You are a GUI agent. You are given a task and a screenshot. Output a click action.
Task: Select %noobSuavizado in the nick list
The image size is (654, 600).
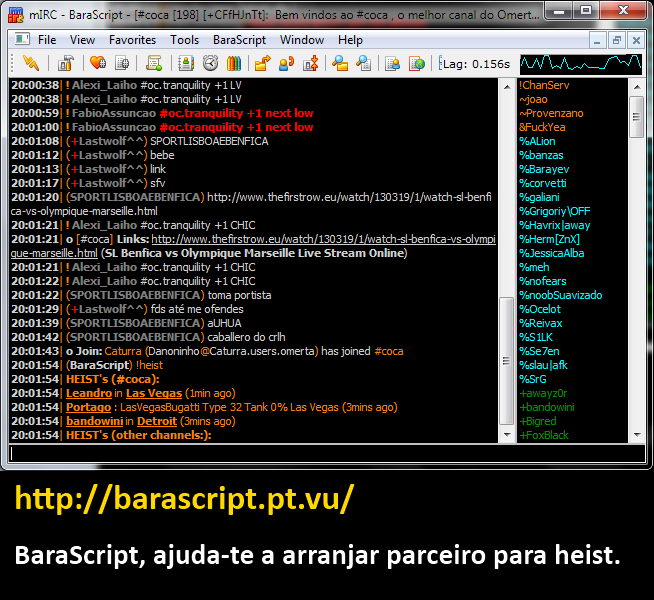[x=561, y=295]
